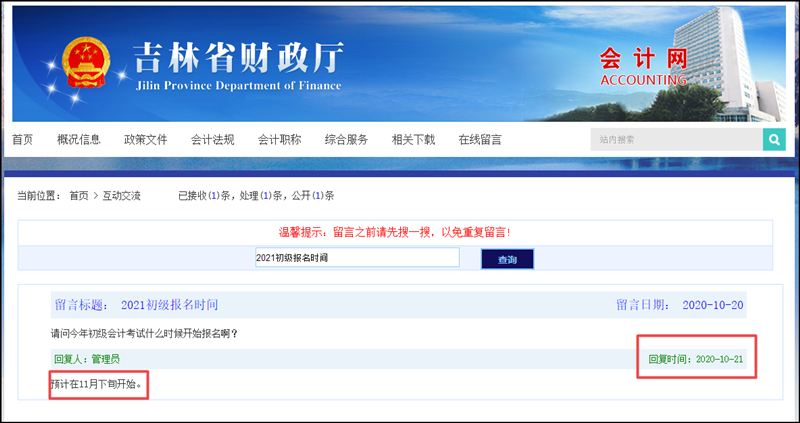
Task: Go to 在线留言 message page
Action: [x=480, y=140]
